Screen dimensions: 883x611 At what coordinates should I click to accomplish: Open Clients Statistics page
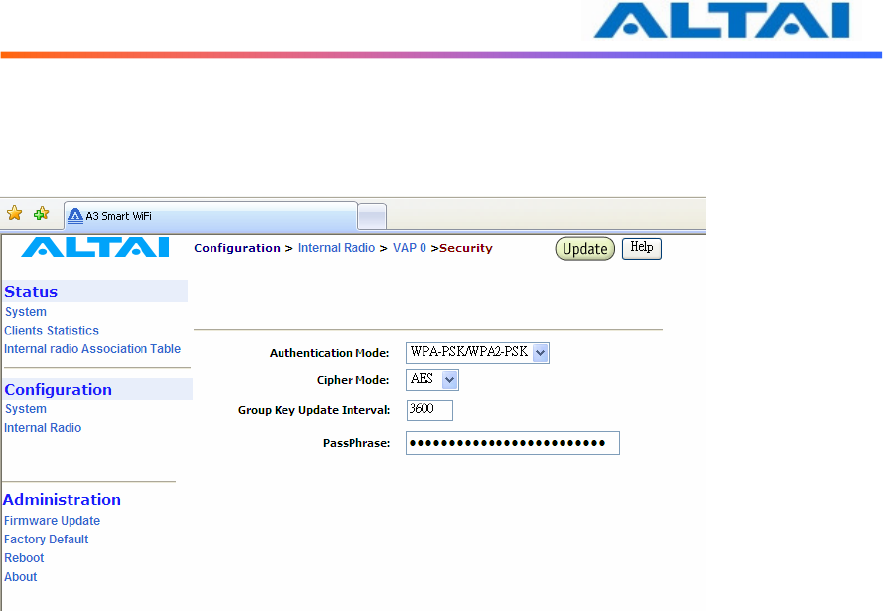[51, 331]
